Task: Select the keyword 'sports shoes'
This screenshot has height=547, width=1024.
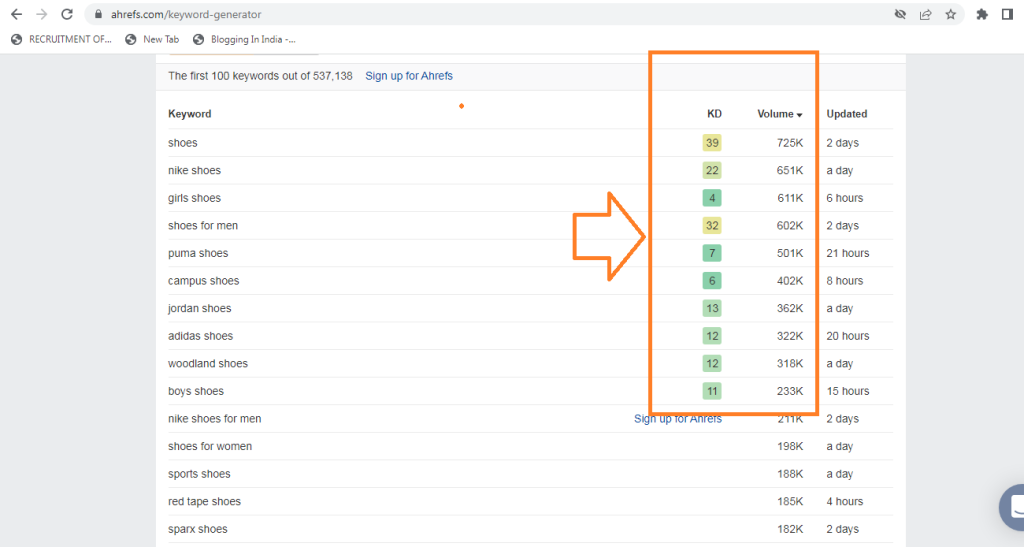Action: click(x=199, y=474)
